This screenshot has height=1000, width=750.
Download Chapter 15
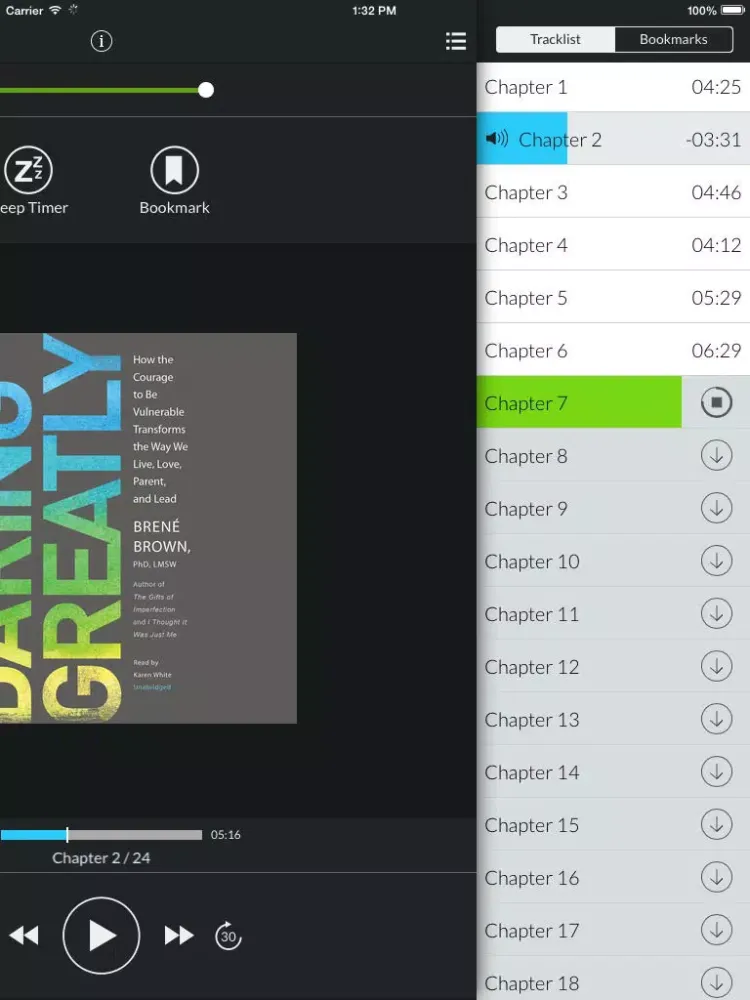coord(716,825)
